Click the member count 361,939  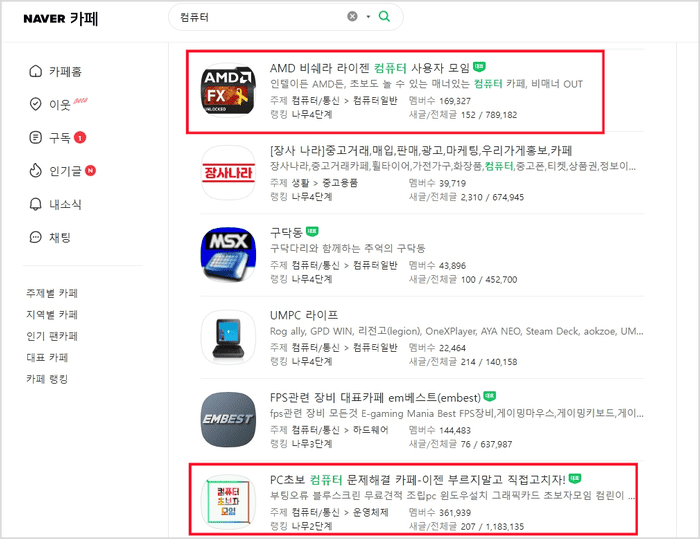[455, 513]
